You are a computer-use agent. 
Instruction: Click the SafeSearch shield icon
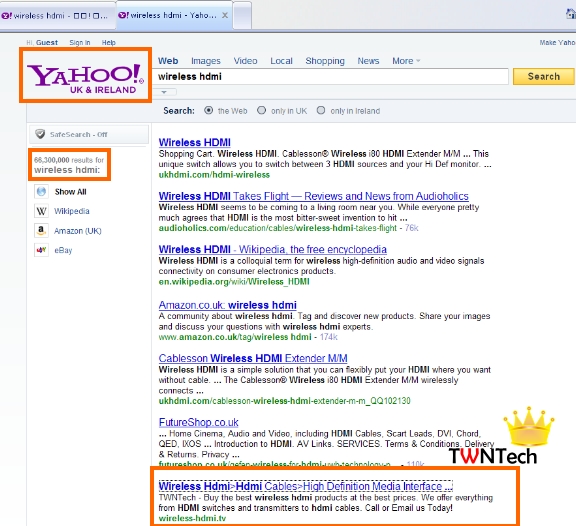(x=40, y=134)
